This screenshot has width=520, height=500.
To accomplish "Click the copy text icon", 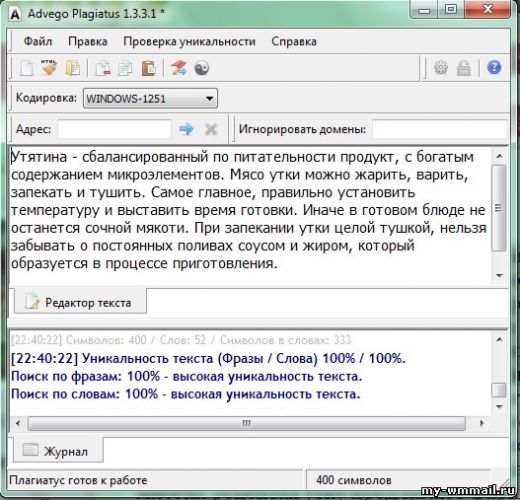I will (x=125, y=68).
